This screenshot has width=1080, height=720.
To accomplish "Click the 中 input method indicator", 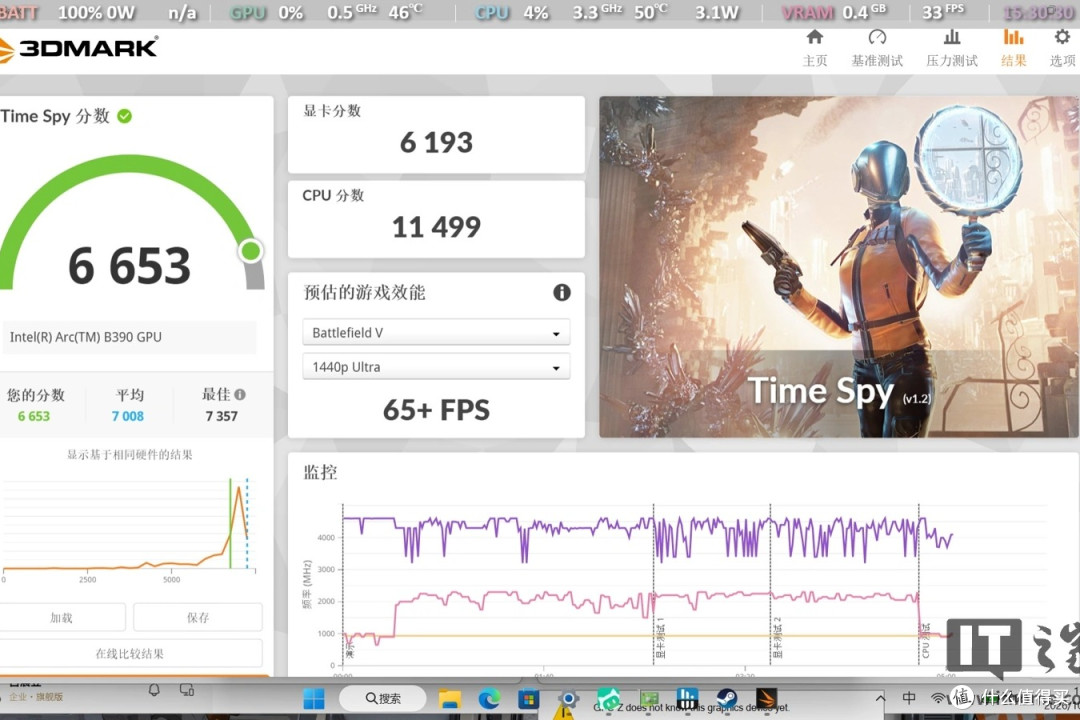I will 909,698.
